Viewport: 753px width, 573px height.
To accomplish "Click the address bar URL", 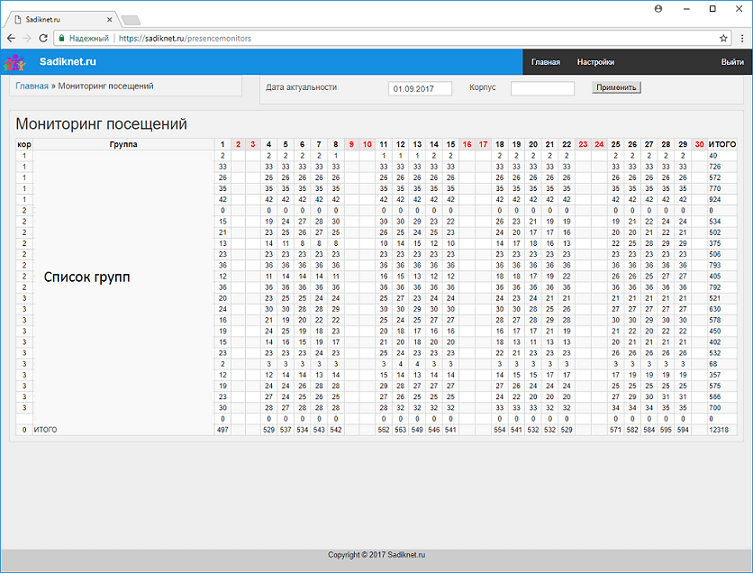I will point(185,38).
